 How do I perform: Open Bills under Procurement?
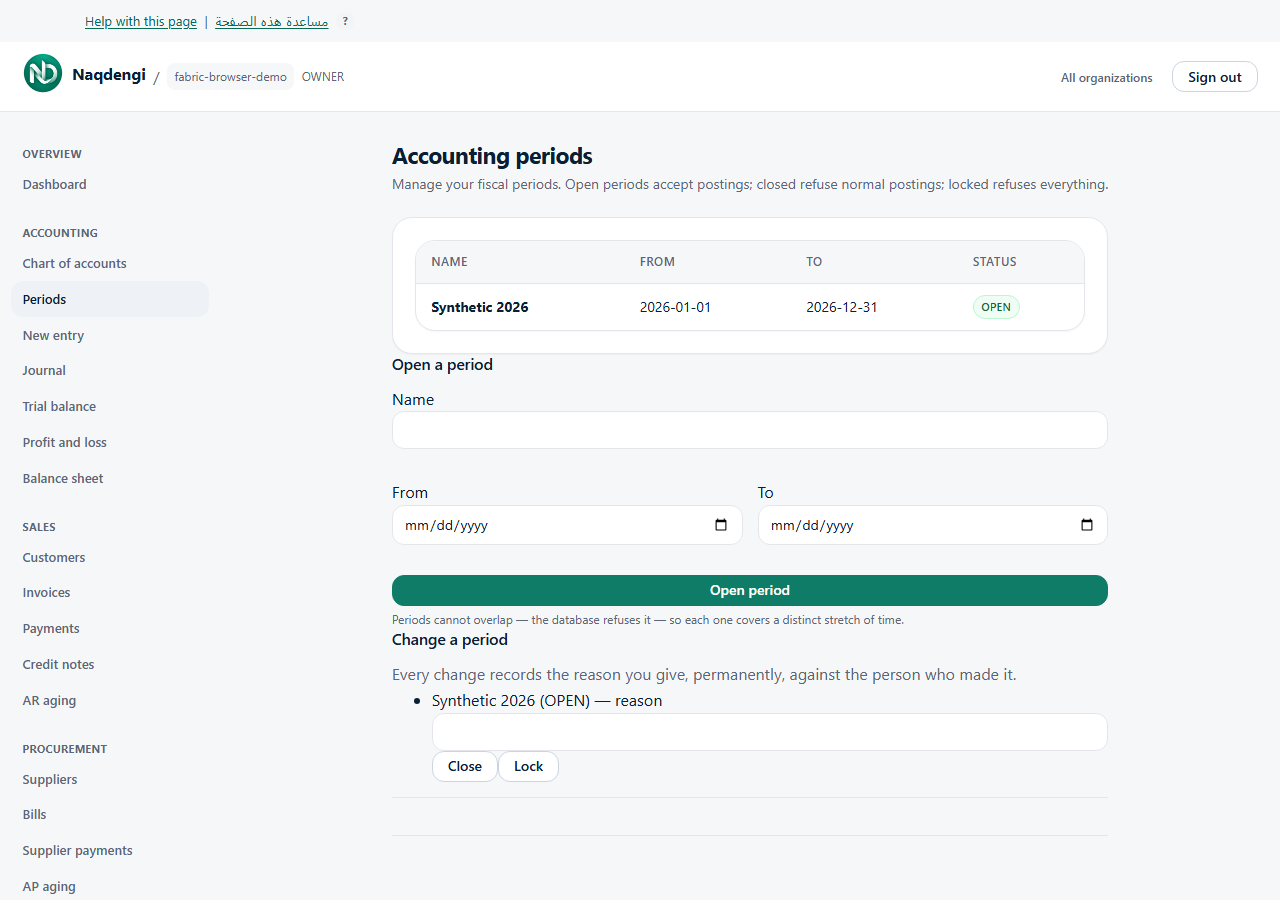[35, 814]
